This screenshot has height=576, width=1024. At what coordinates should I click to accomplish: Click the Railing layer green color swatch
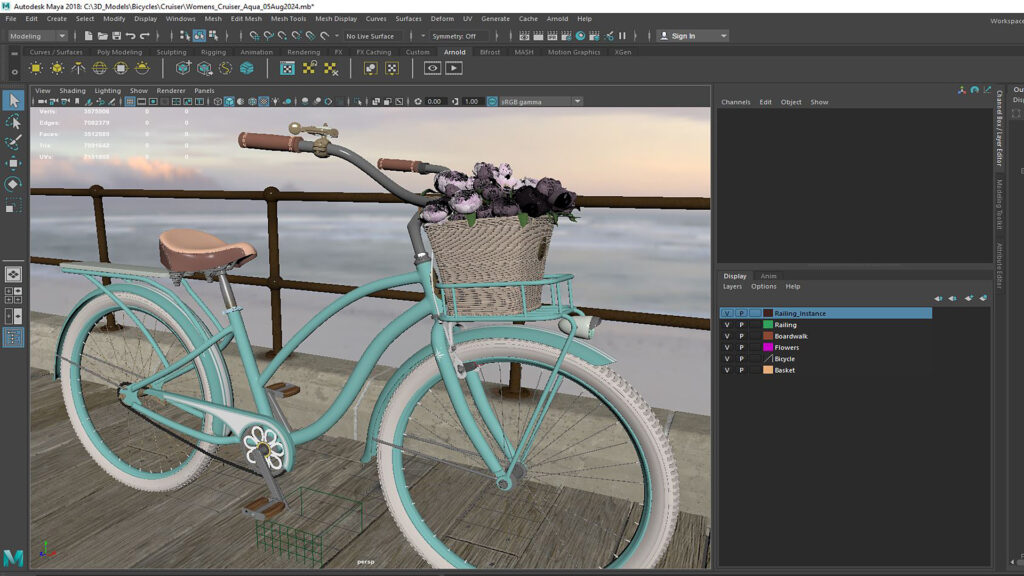[768, 325]
